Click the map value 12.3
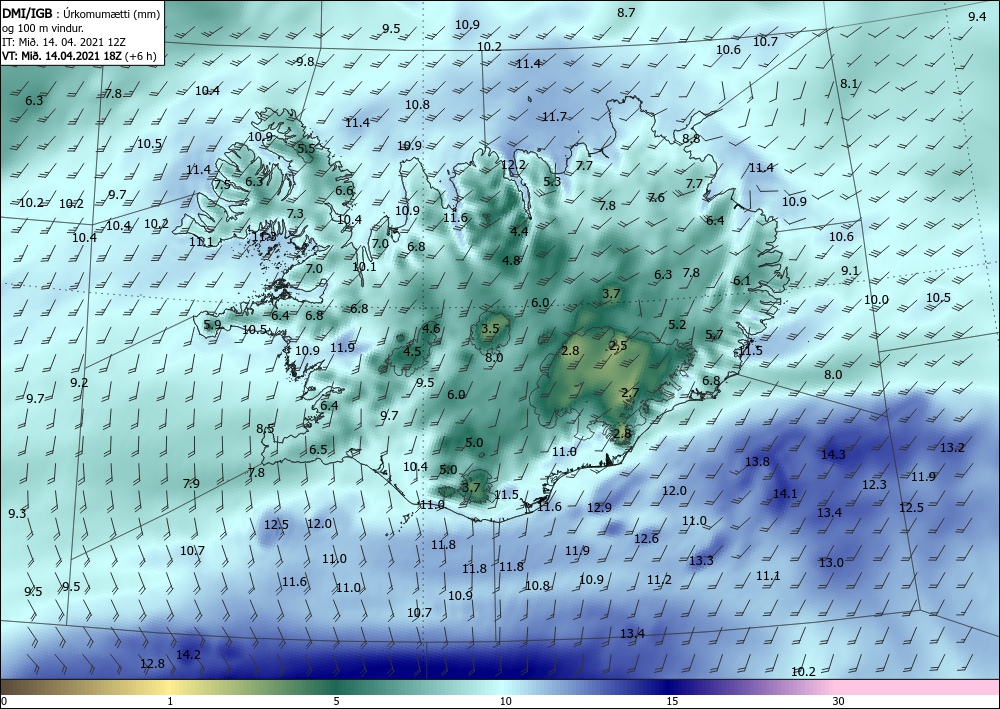The height and width of the screenshot is (709, 1000). 874,485
